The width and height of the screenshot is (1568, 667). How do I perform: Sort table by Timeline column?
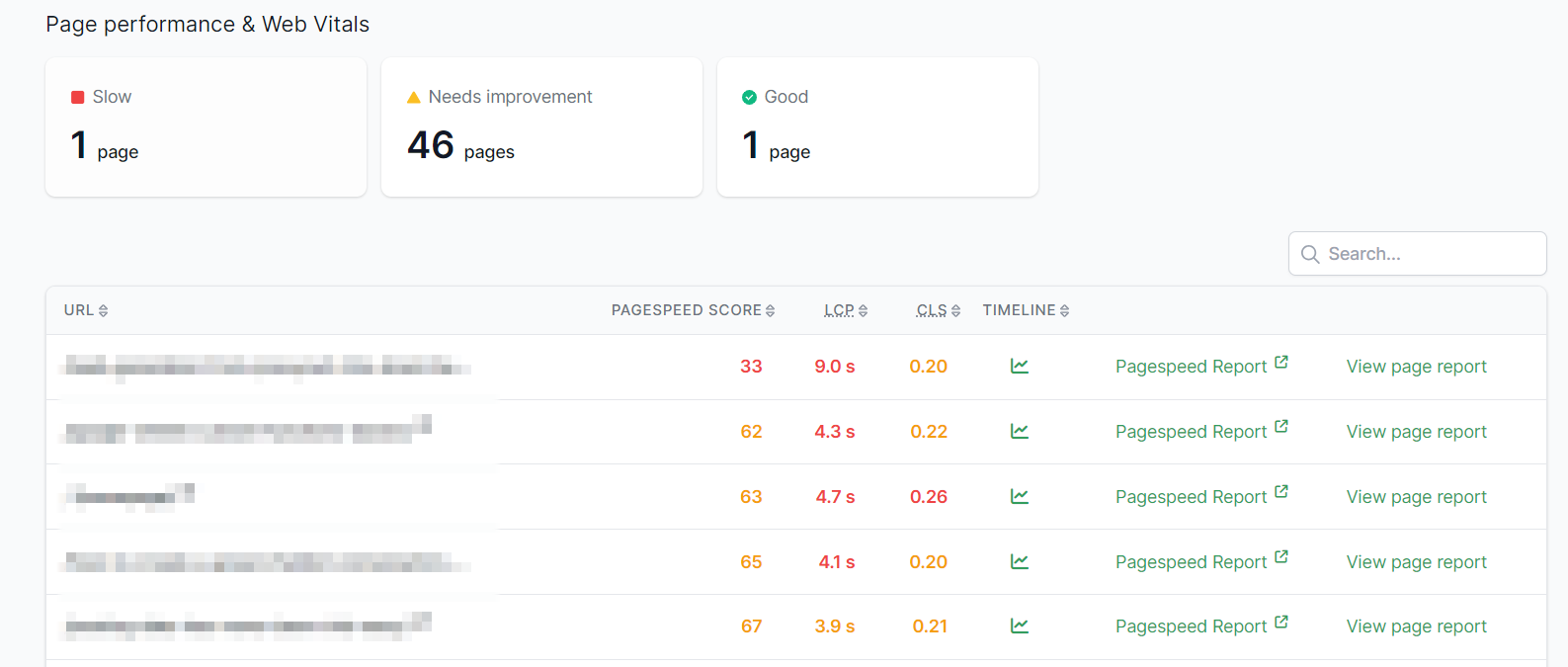pos(1026,310)
